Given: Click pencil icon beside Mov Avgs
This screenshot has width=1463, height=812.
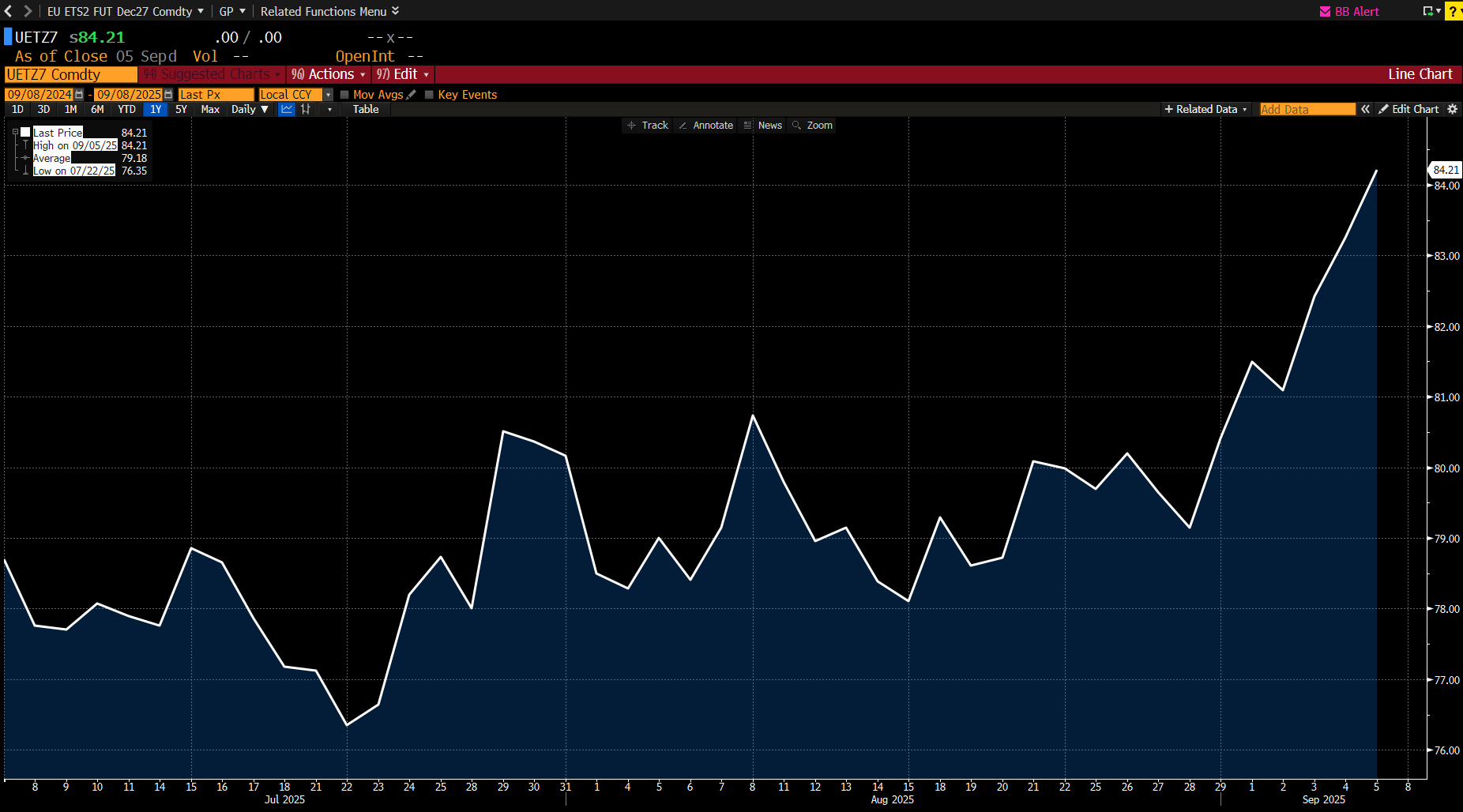Looking at the screenshot, I should tap(412, 95).
